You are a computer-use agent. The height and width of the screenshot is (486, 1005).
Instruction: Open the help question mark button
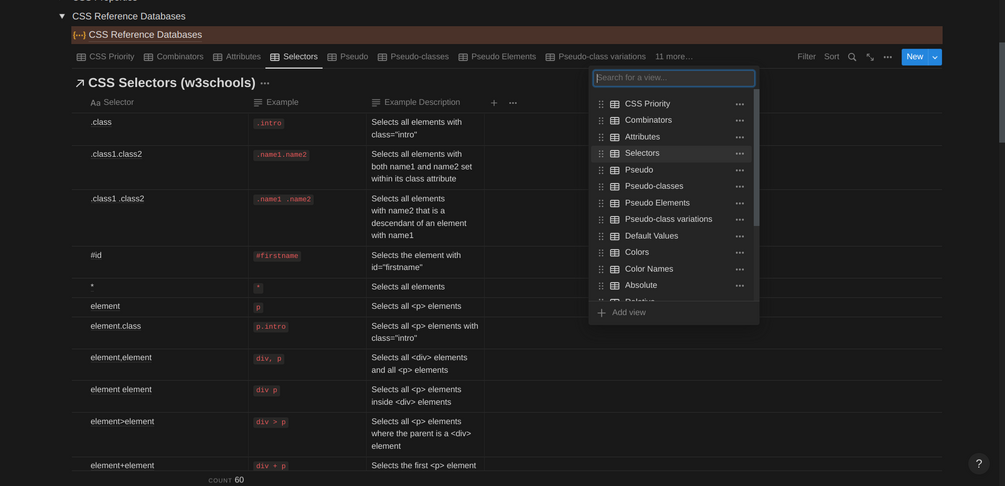tap(979, 464)
